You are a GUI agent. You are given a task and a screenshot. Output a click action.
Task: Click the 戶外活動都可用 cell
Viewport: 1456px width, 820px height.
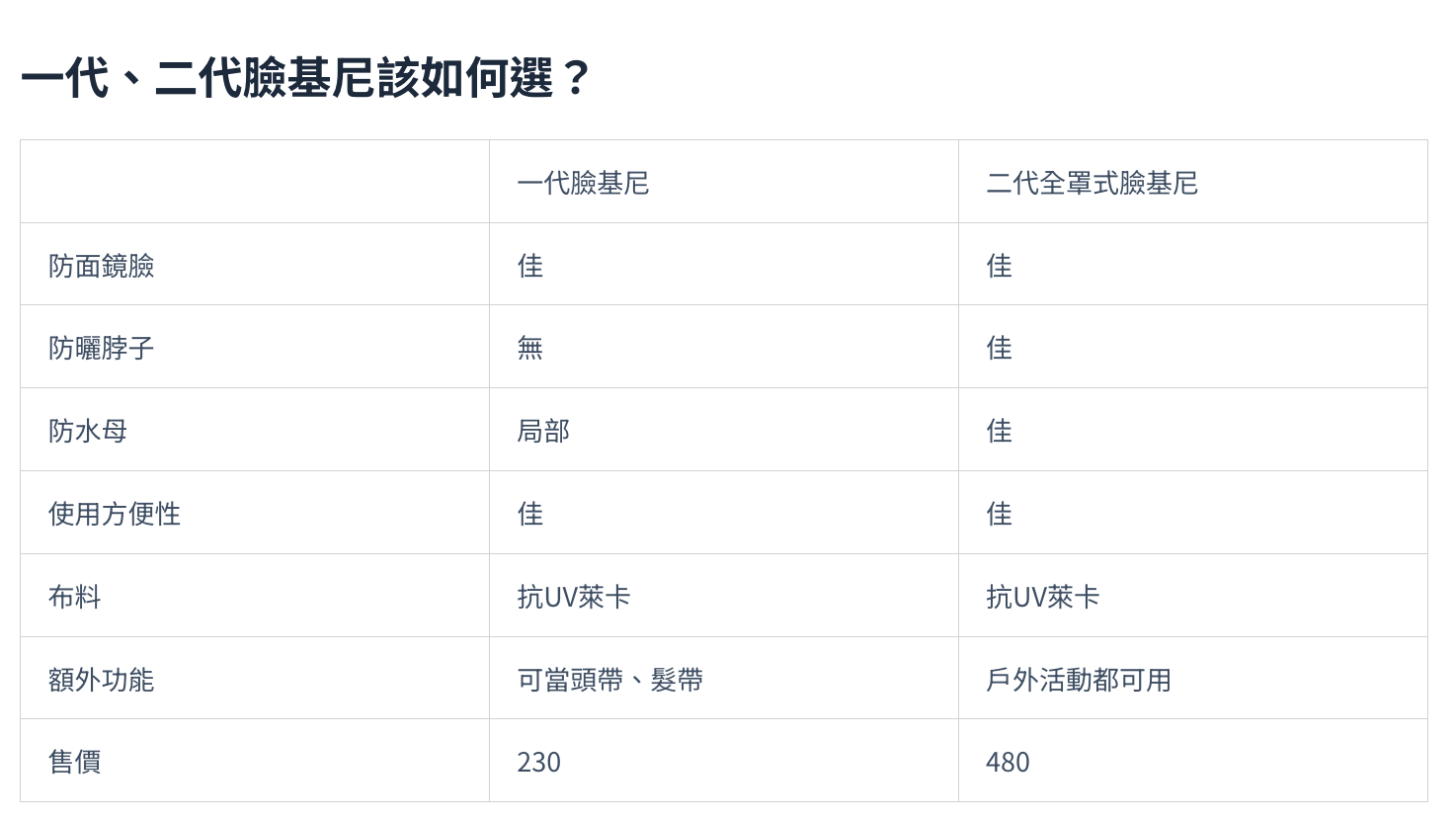(1078, 680)
